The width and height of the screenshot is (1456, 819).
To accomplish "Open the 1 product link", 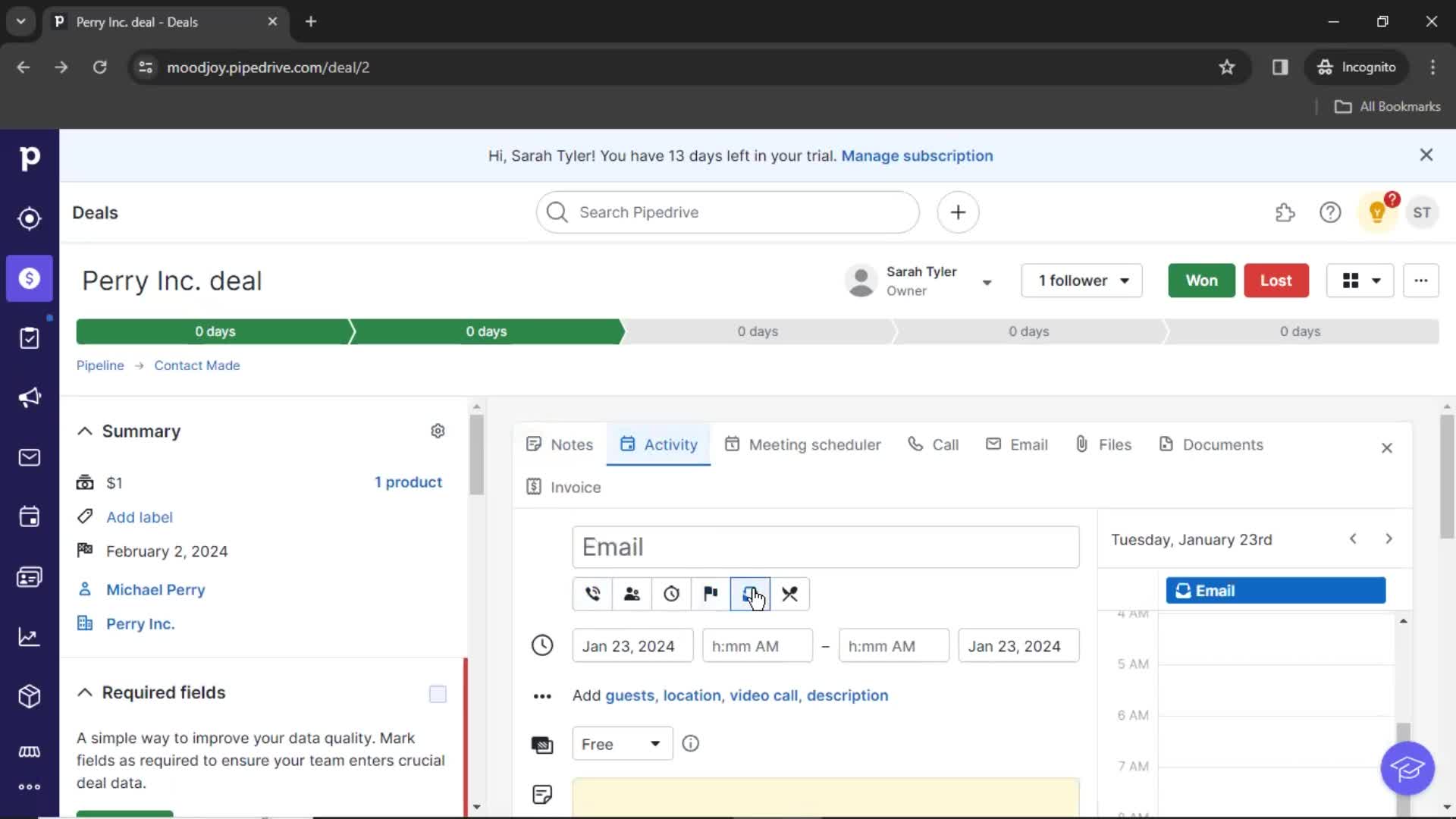I will point(408,482).
